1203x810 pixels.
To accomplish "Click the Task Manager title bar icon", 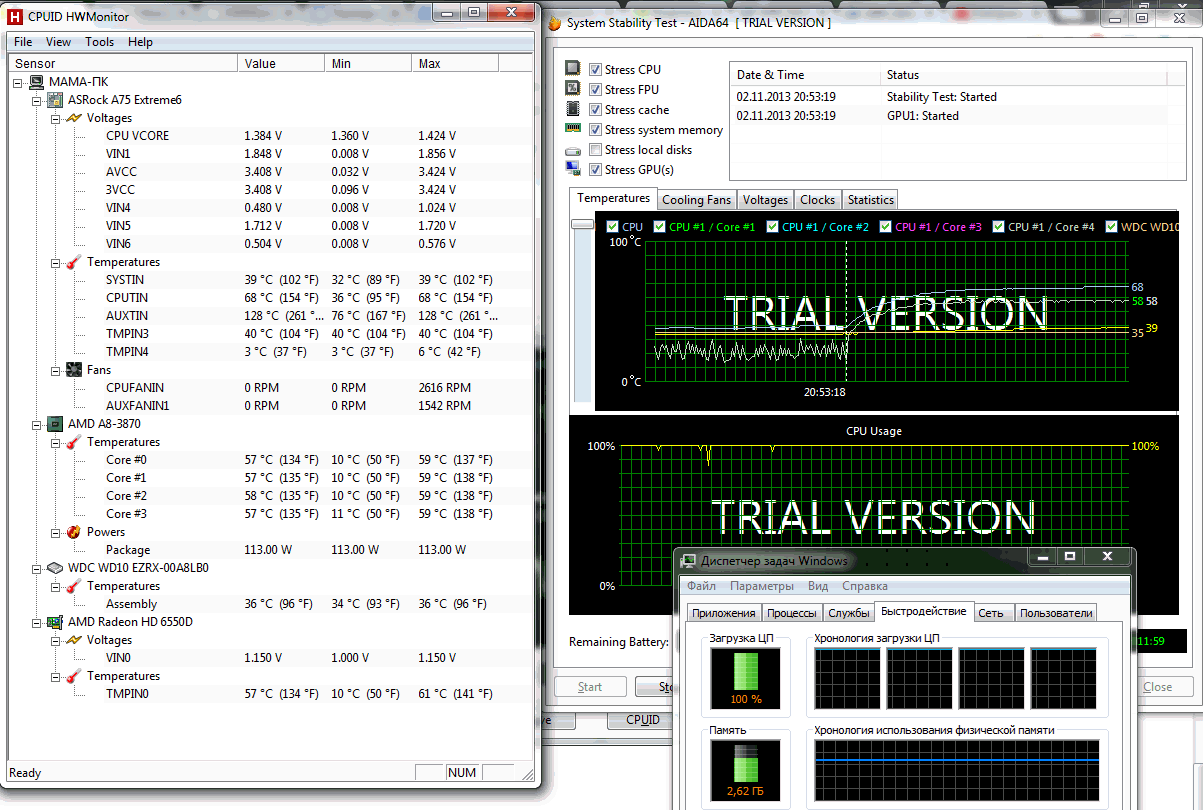I will coord(688,560).
